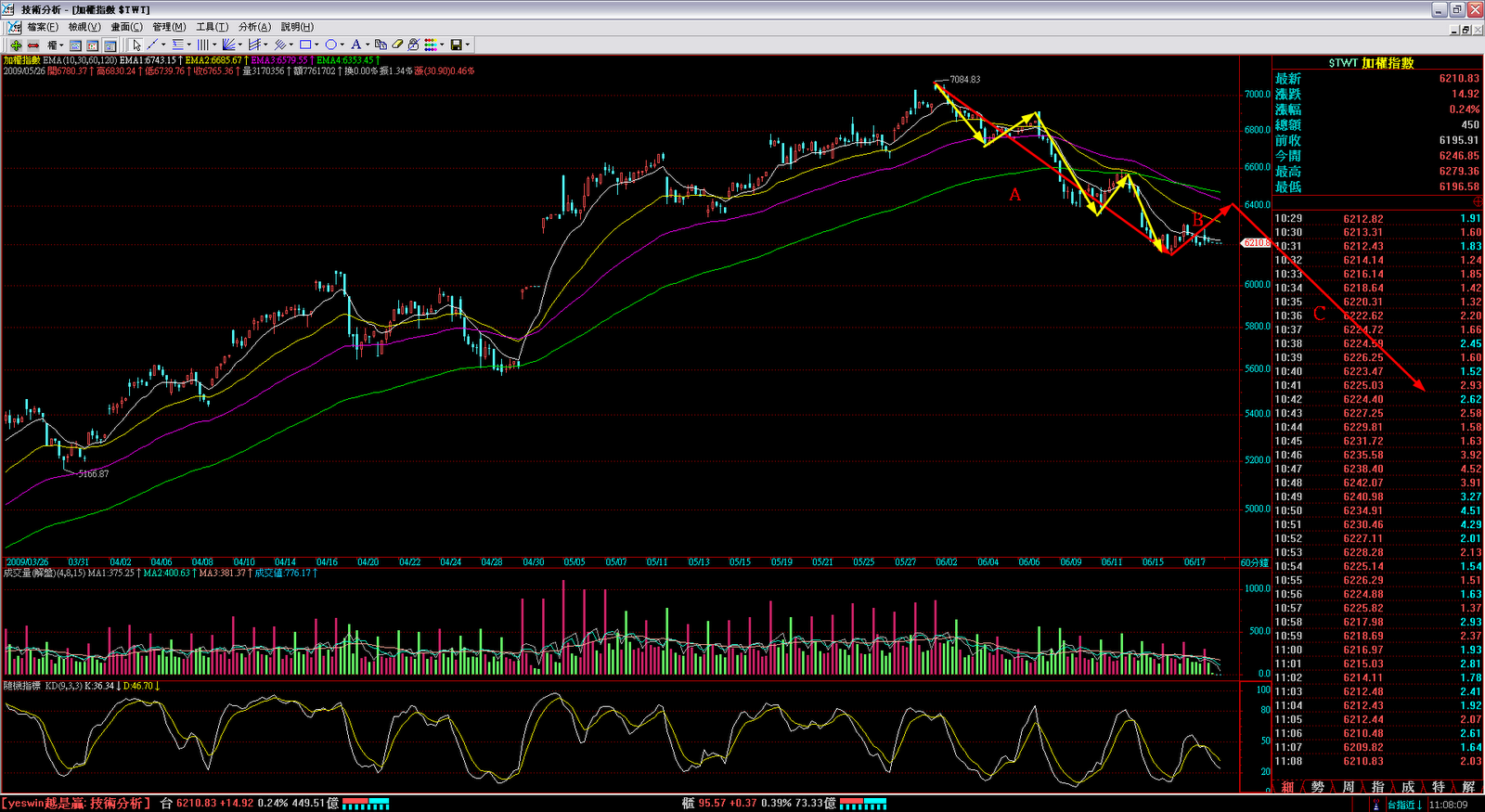Switch to the 細 detail tab
Image resolution: width=1485 pixels, height=812 pixels.
(x=1287, y=787)
